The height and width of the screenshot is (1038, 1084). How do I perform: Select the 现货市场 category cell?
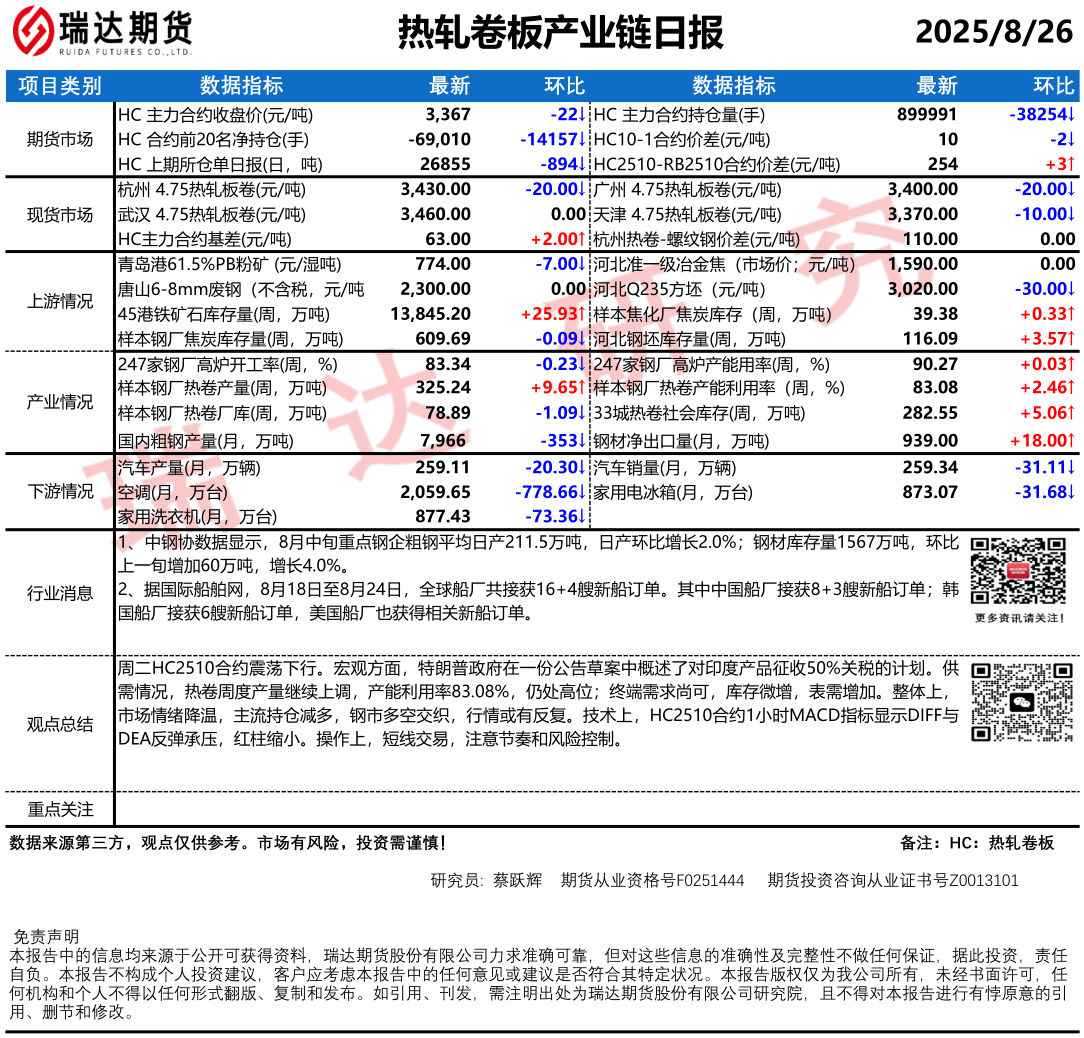pyautogui.click(x=59, y=214)
